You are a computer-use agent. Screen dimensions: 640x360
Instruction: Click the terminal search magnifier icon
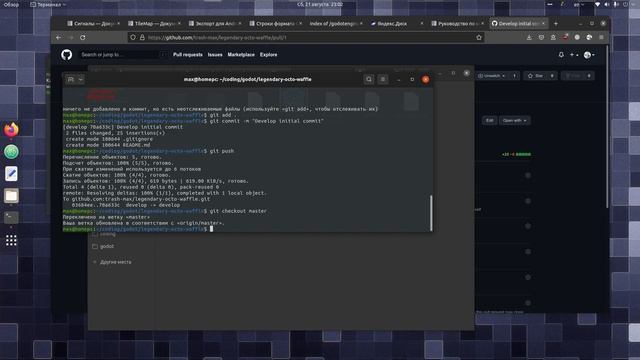[x=369, y=80]
